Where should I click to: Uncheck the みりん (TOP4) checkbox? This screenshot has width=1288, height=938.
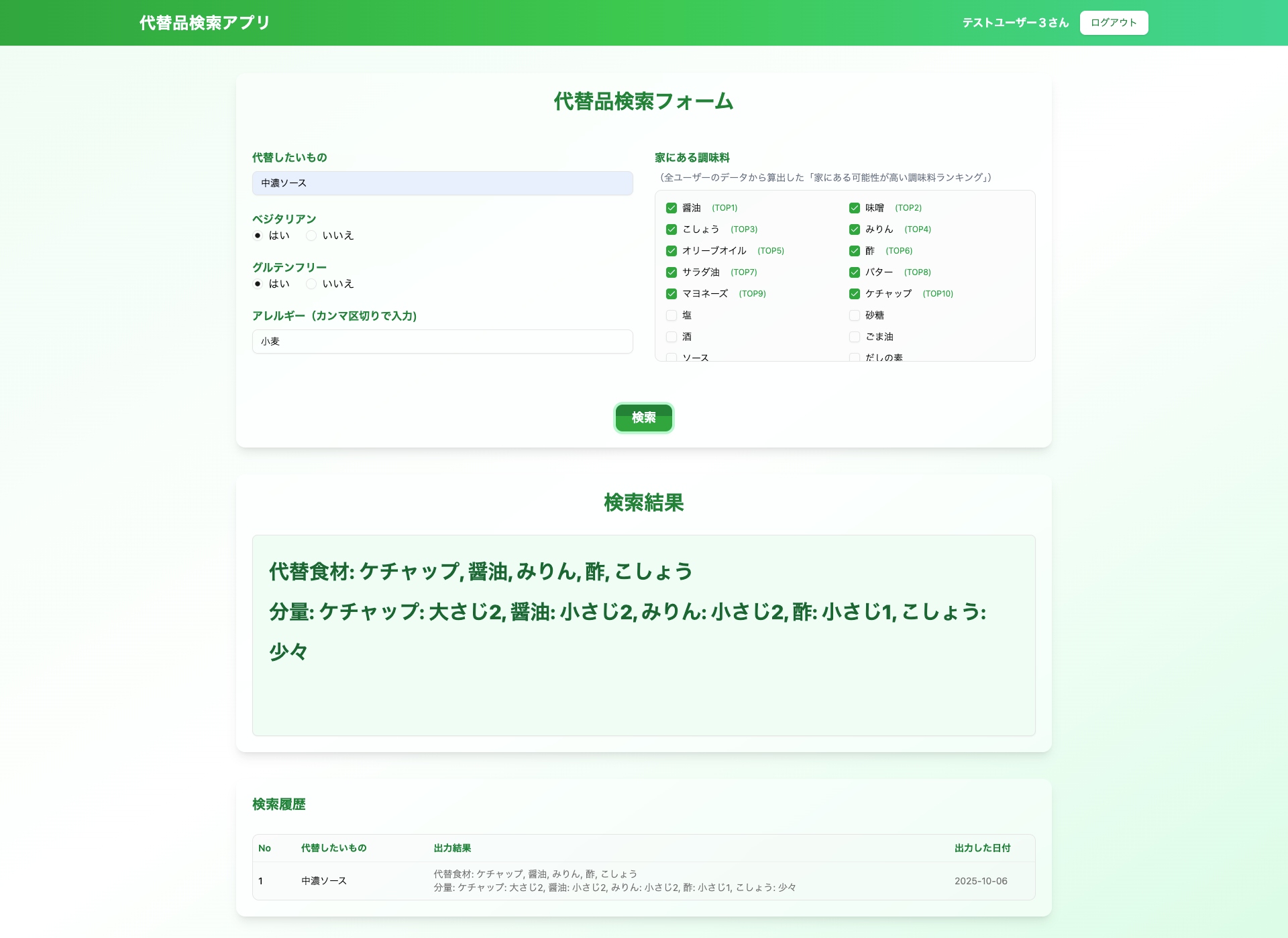click(855, 229)
